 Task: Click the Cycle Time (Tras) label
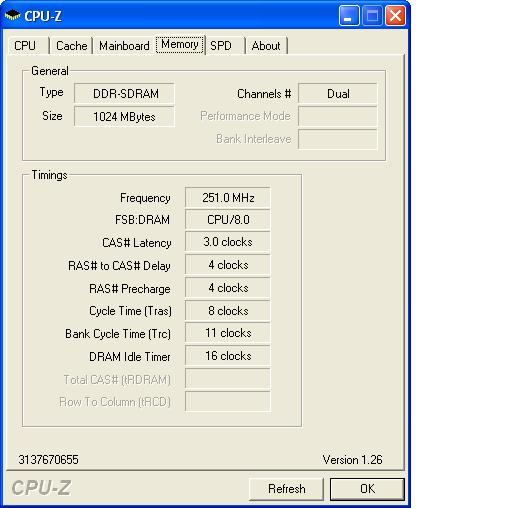click(130, 311)
